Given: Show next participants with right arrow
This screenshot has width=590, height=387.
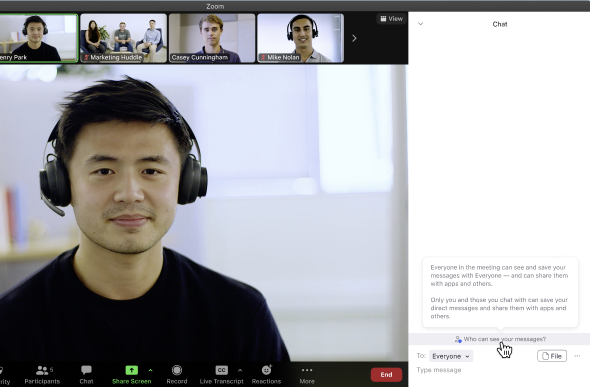Looking at the screenshot, I should pyautogui.click(x=354, y=38).
